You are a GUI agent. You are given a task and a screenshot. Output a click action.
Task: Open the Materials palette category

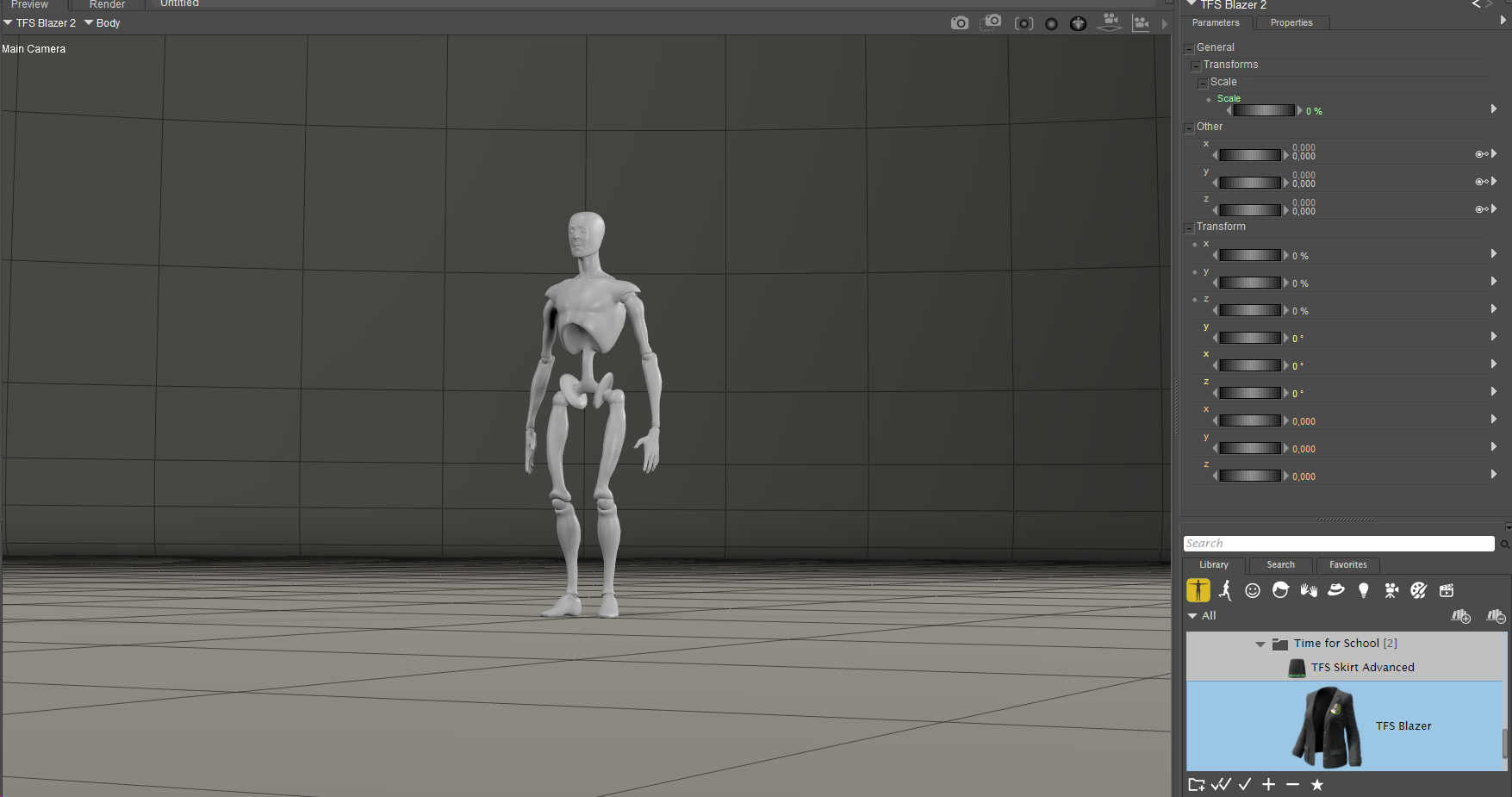tap(1418, 590)
